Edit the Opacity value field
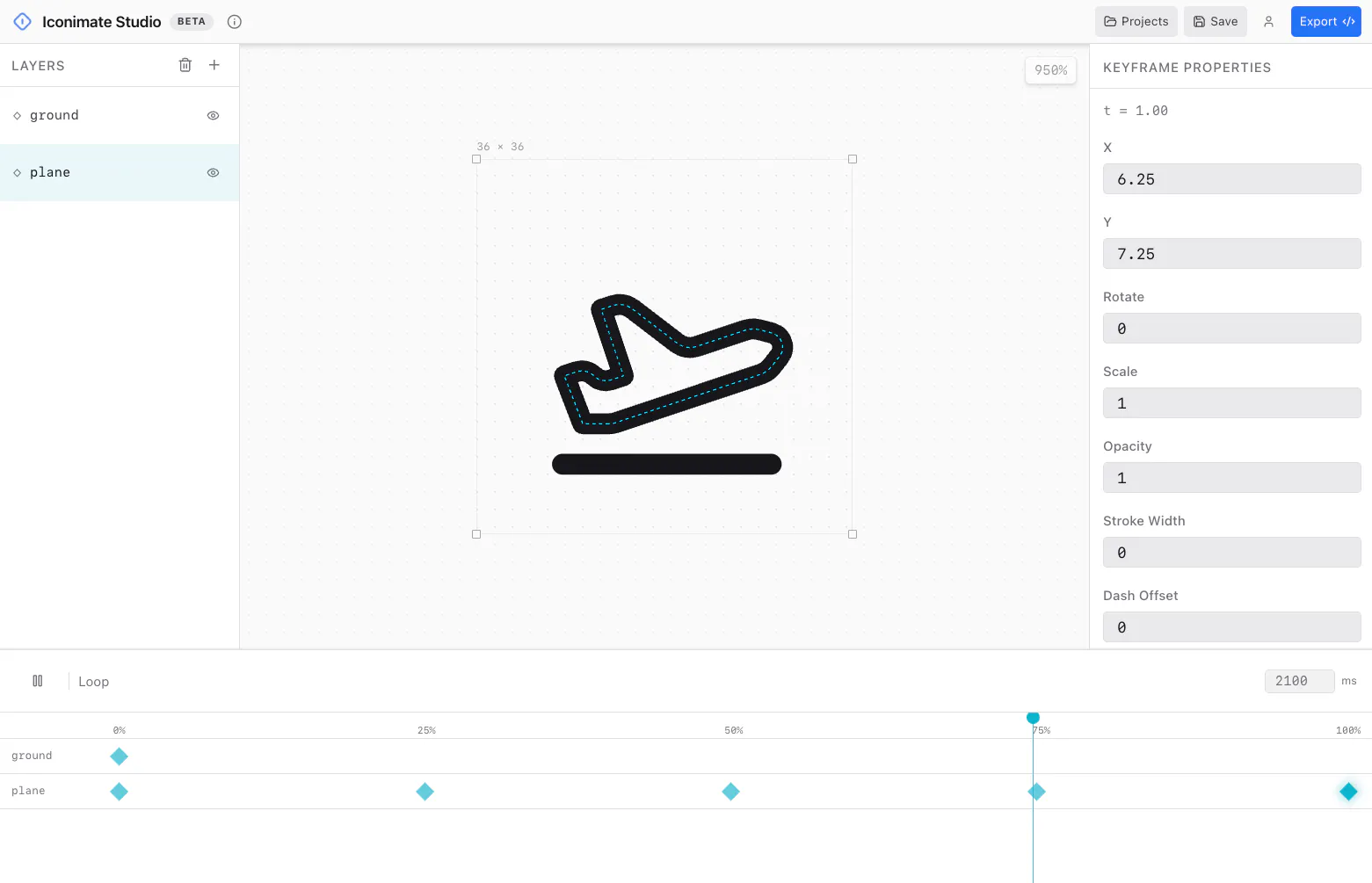The height and width of the screenshot is (883, 1372). [x=1232, y=478]
